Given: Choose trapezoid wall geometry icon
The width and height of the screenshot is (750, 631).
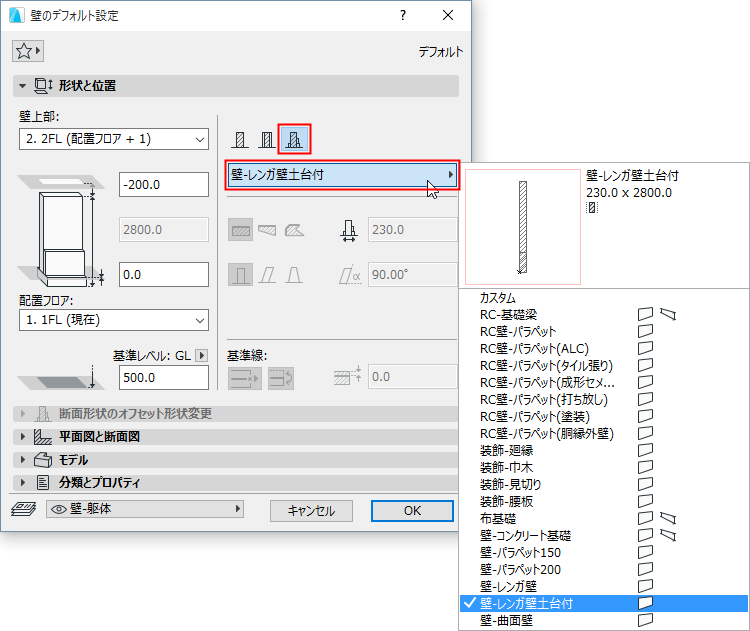Looking at the screenshot, I should point(267,230).
